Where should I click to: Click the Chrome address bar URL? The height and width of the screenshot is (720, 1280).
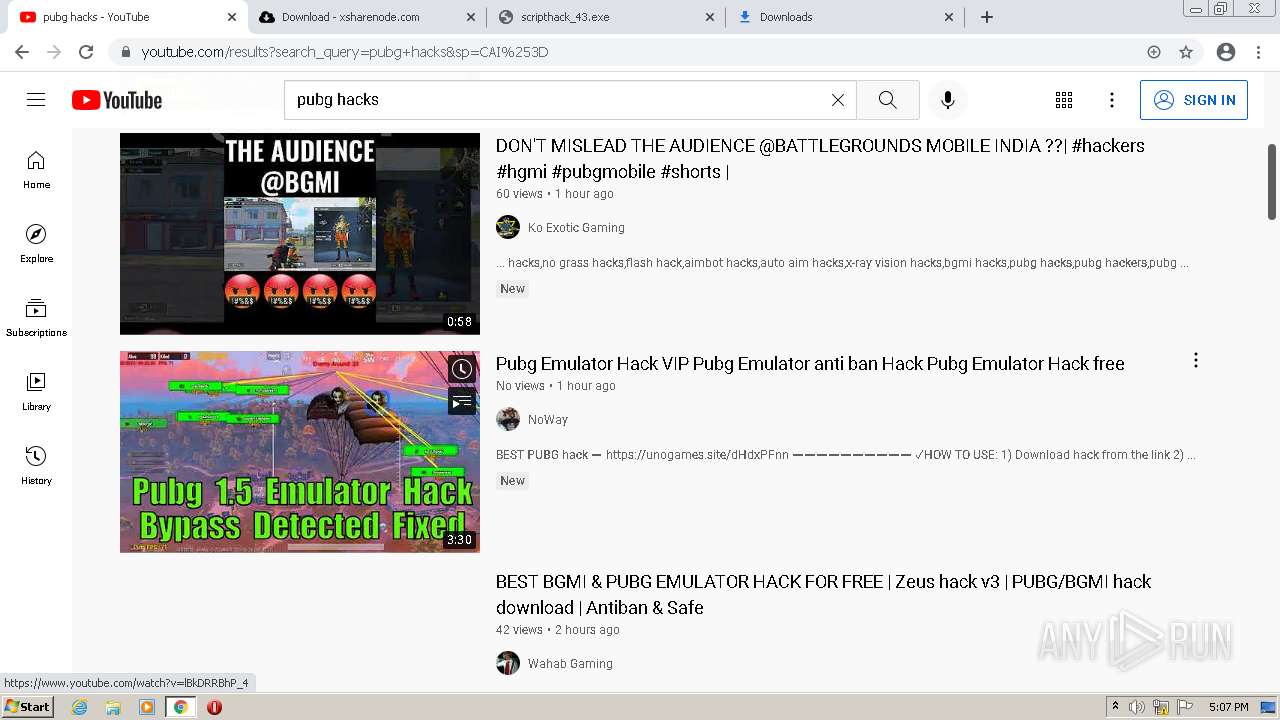[x=345, y=52]
